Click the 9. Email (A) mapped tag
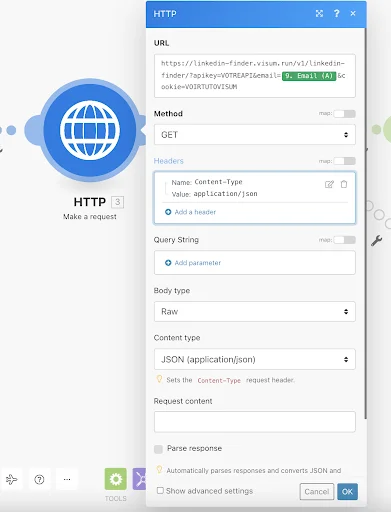The image size is (391, 512). tap(309, 76)
